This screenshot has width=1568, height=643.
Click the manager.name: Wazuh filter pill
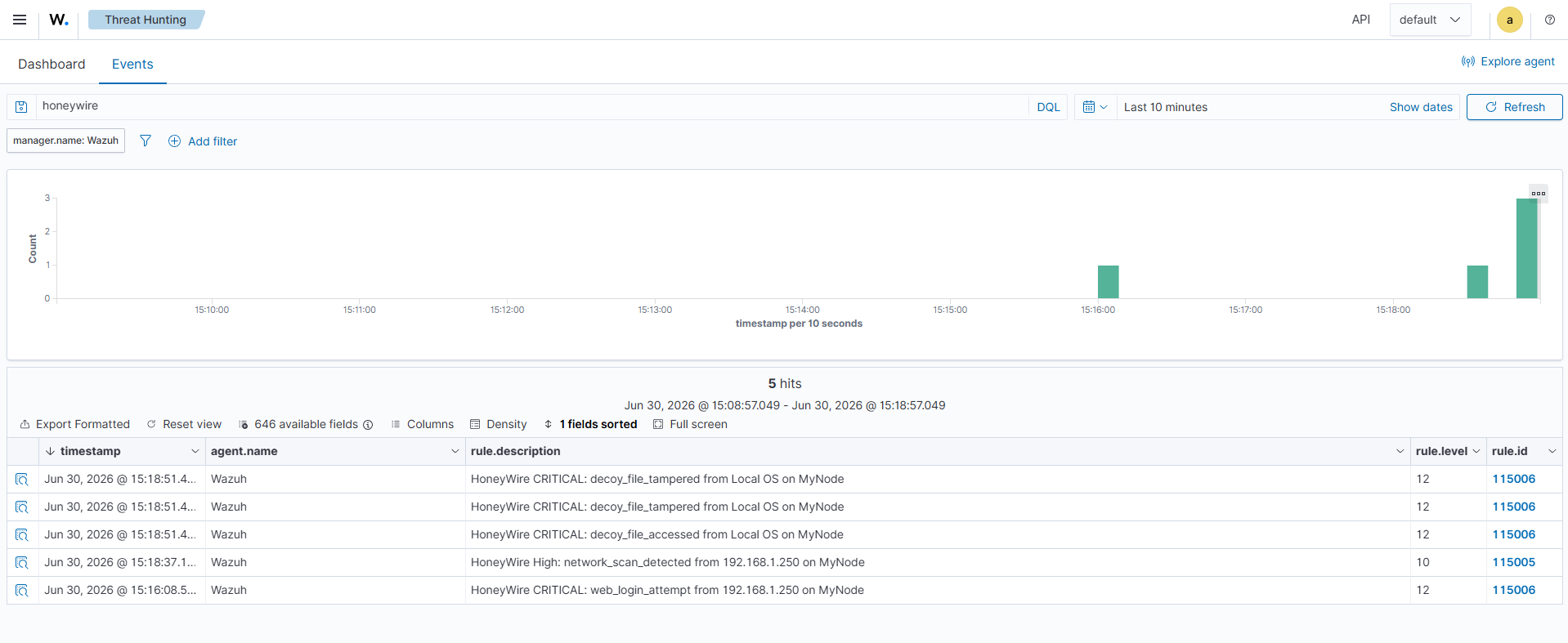[x=65, y=141]
